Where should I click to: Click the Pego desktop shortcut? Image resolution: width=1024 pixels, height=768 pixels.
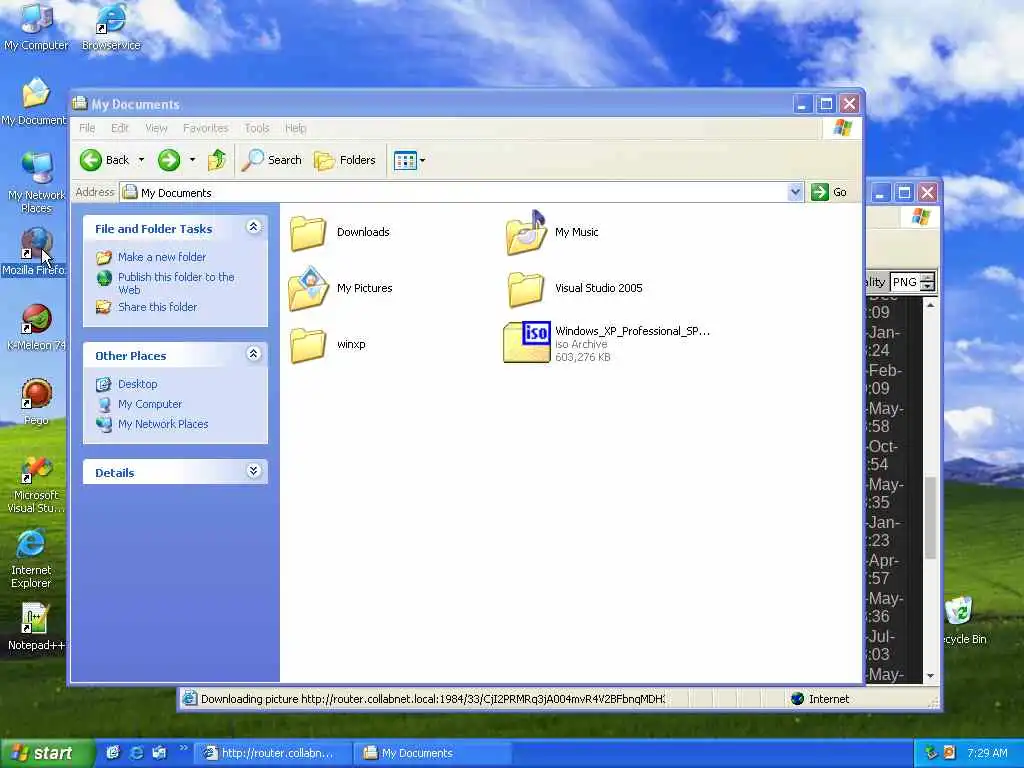tap(36, 402)
